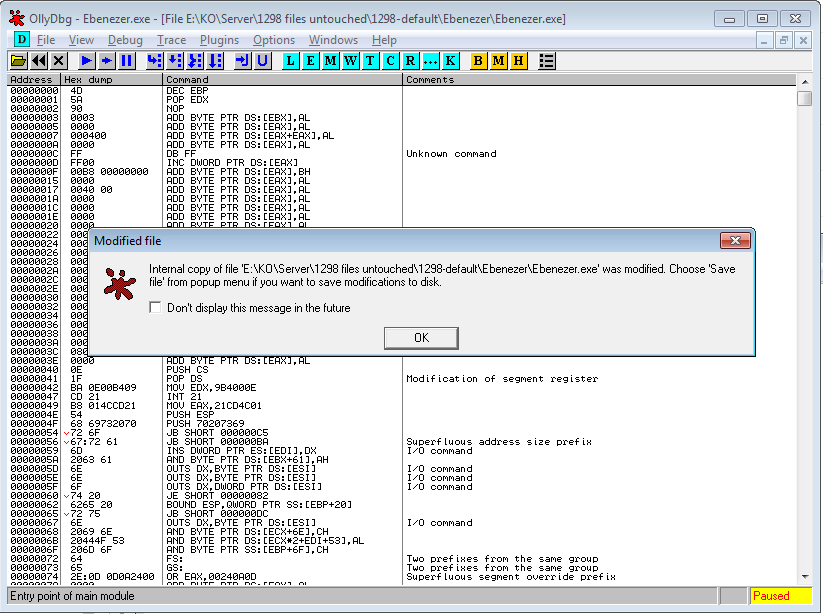Select the POP EDX instruction line
Screen dimensions: 823x614
187,100
